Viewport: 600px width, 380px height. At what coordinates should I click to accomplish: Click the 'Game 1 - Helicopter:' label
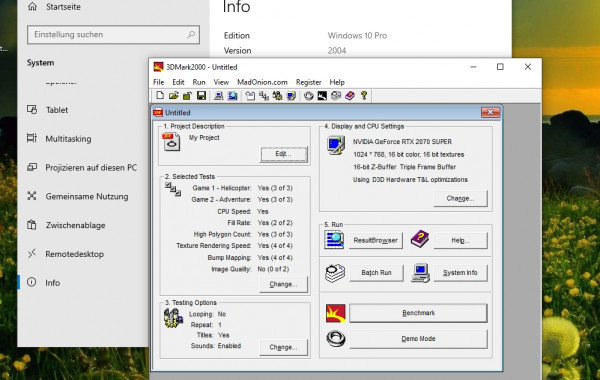click(x=222, y=188)
